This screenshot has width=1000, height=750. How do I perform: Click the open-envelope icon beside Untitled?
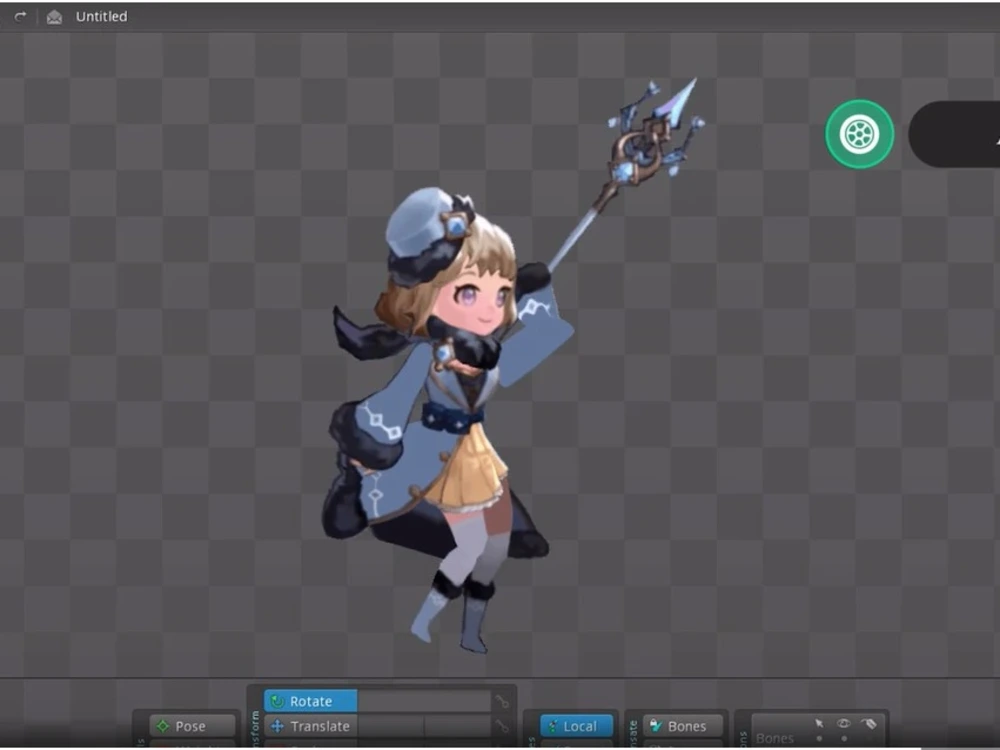coord(54,17)
